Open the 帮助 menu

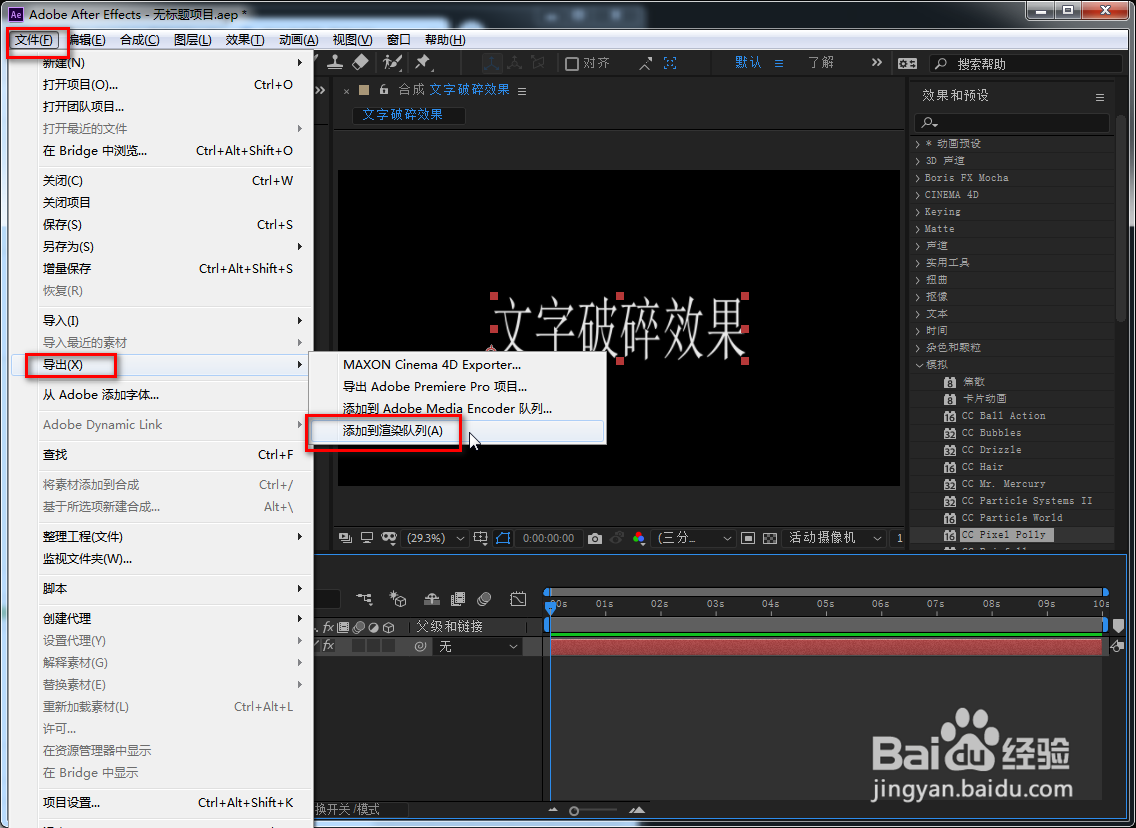[444, 39]
